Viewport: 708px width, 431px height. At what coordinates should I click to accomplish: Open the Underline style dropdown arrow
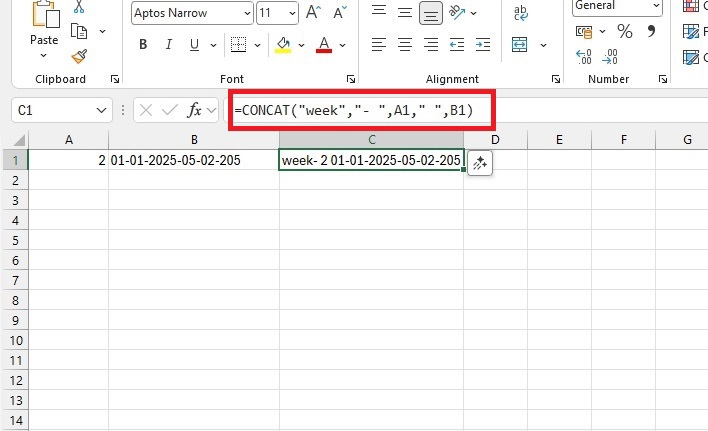213,45
